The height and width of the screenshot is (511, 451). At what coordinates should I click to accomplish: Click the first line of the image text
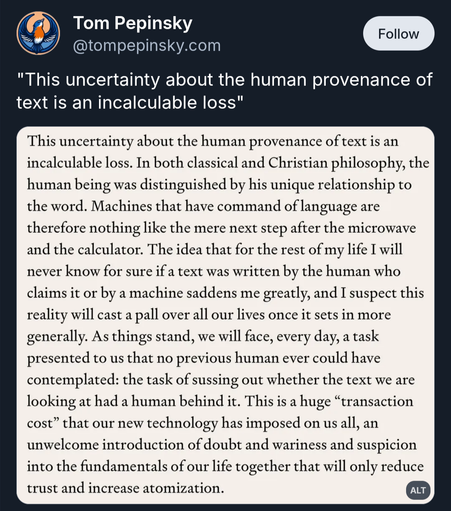click(213, 141)
